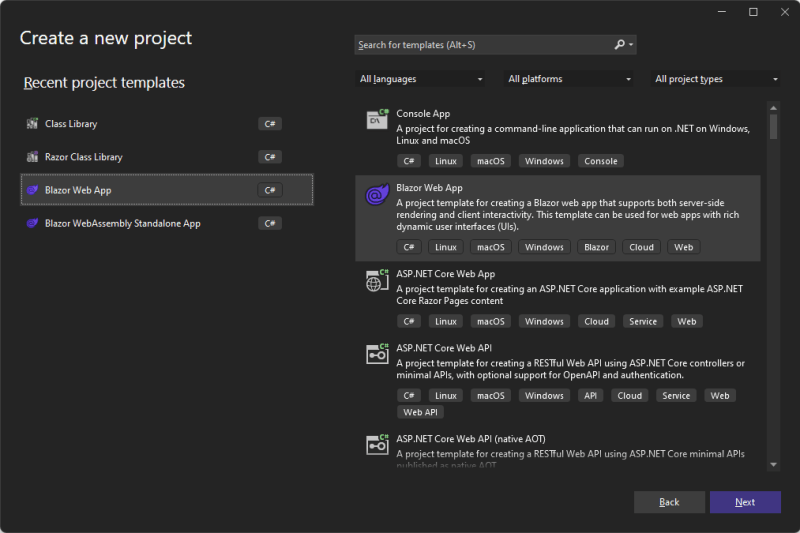Click the Web API tag
Viewport: 800px width, 533px height.
[x=420, y=412]
